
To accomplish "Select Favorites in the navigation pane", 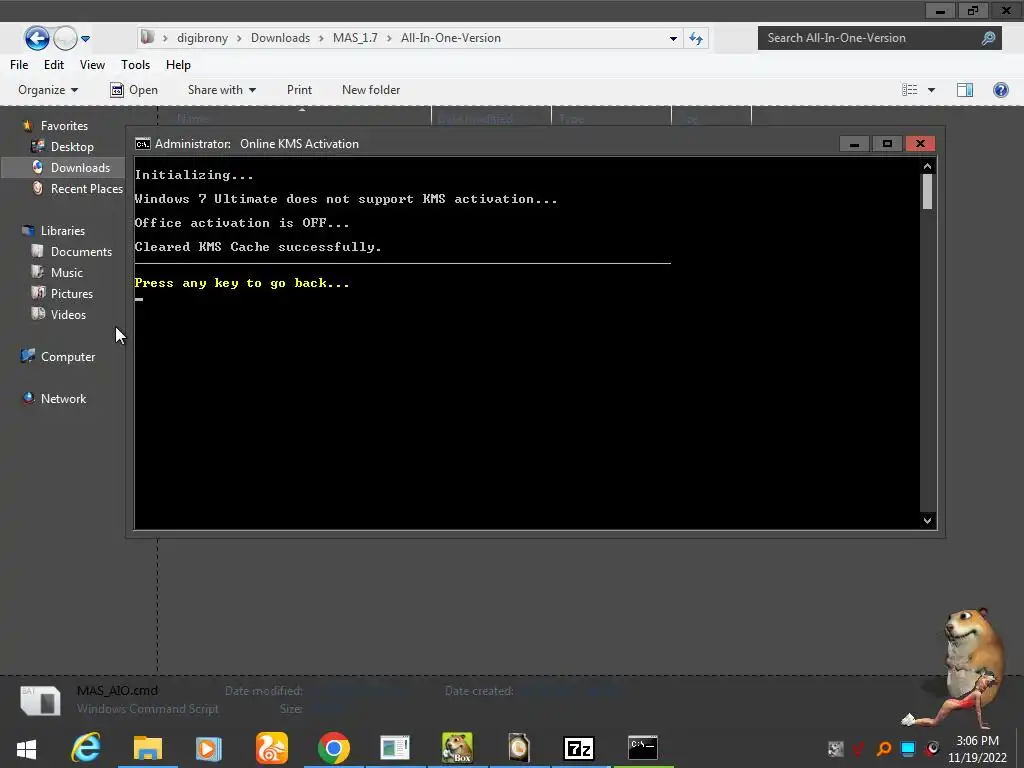I will (x=64, y=125).
